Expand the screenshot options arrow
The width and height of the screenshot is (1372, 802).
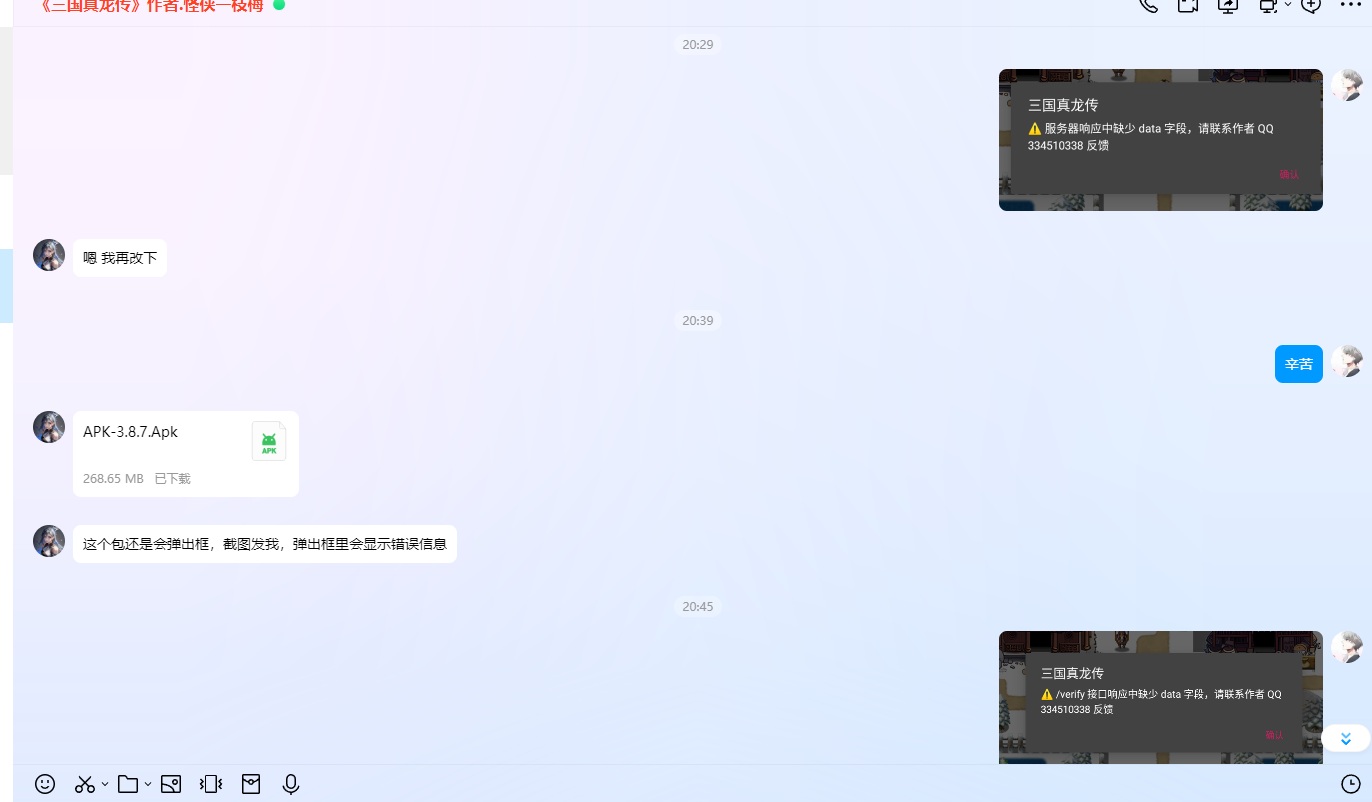coord(105,784)
